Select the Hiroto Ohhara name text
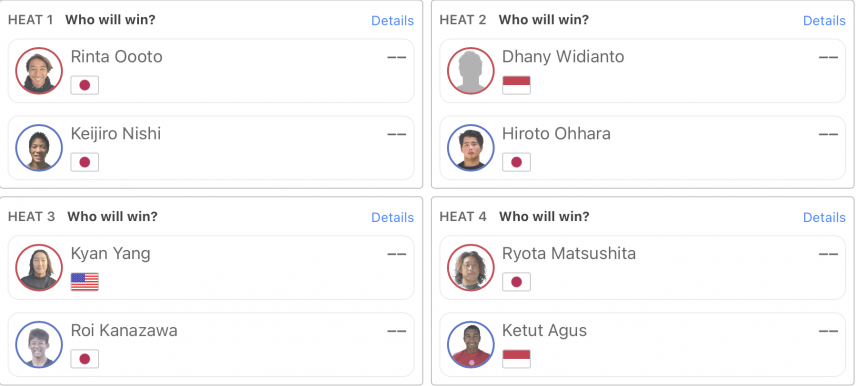Image resolution: width=856 pixels, height=386 pixels. (556, 134)
